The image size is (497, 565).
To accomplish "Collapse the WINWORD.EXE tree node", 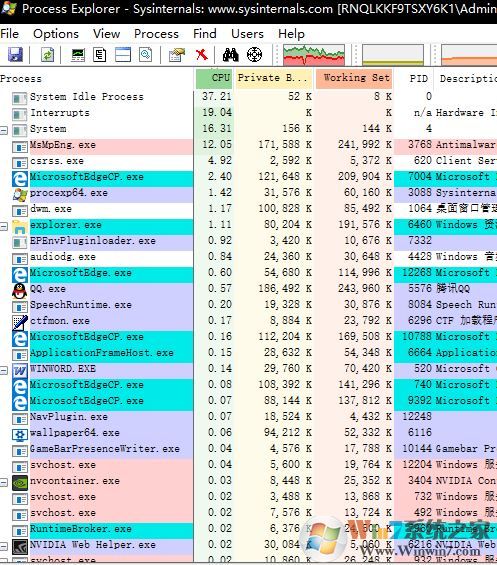I will pyautogui.click(x=4, y=370).
